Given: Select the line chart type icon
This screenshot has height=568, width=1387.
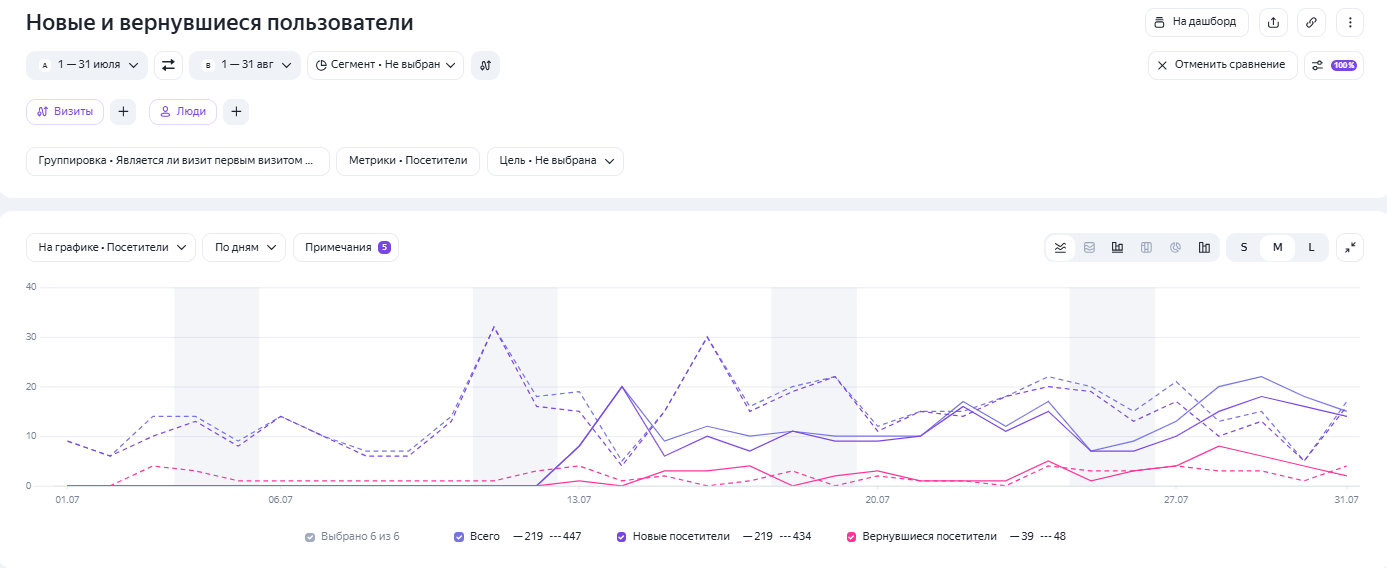Looking at the screenshot, I should pyautogui.click(x=1060, y=248).
